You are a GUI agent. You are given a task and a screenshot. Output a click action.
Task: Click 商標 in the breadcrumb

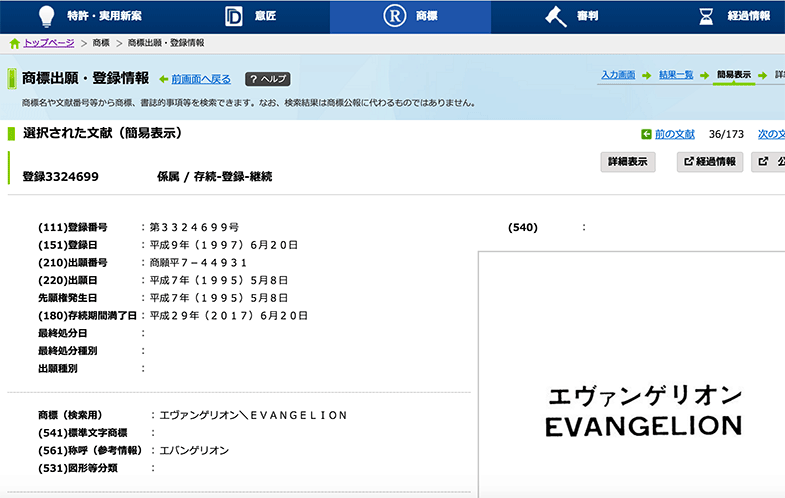tap(101, 43)
